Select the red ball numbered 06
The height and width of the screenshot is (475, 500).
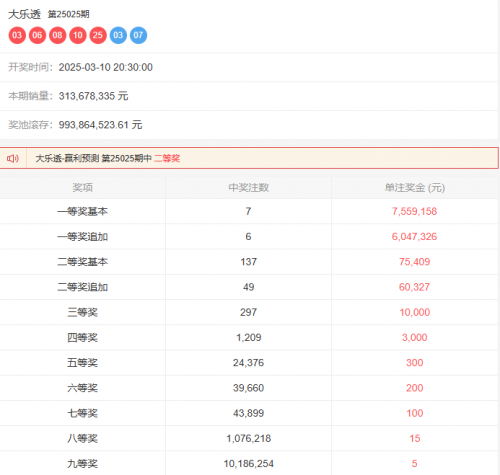click(x=37, y=35)
